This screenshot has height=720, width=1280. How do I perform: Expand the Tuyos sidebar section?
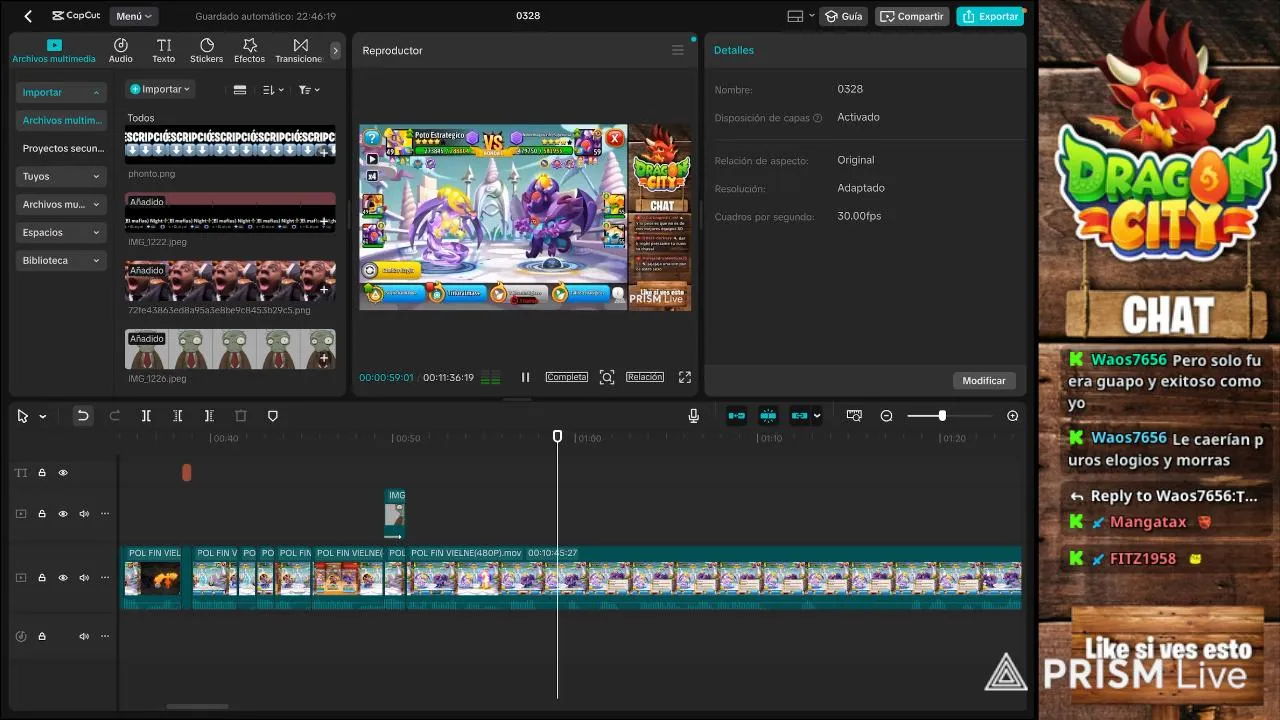click(62, 176)
